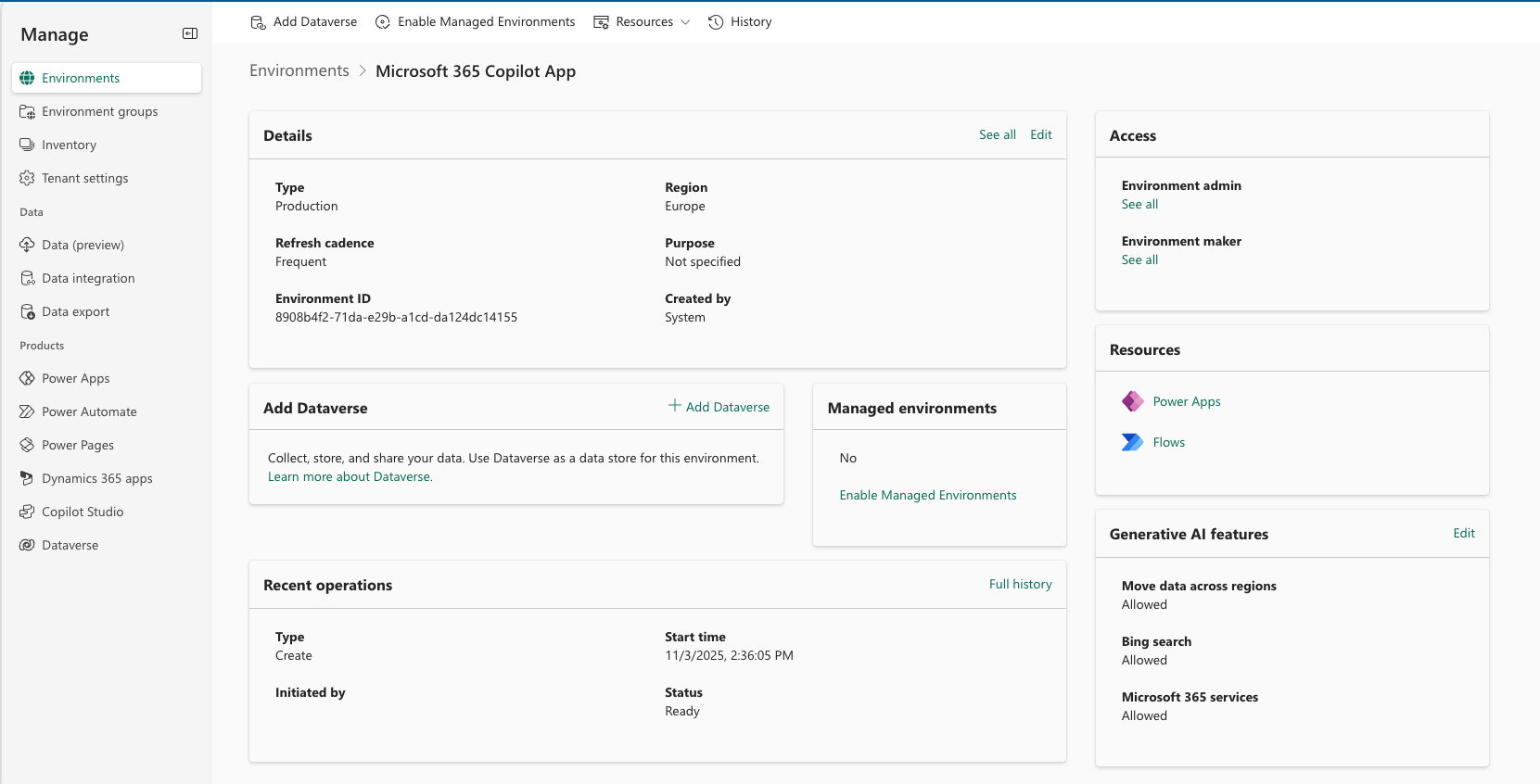The width and height of the screenshot is (1540, 784).
Task: Click the Power Pages sidebar icon
Action: [27, 445]
